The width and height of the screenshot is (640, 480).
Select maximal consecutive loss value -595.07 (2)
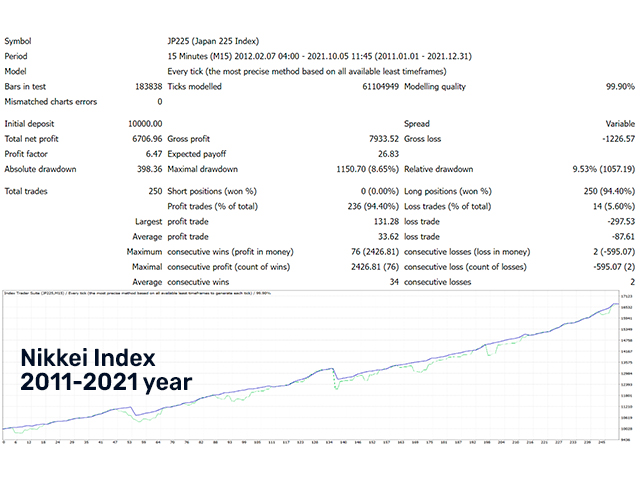tap(614, 267)
